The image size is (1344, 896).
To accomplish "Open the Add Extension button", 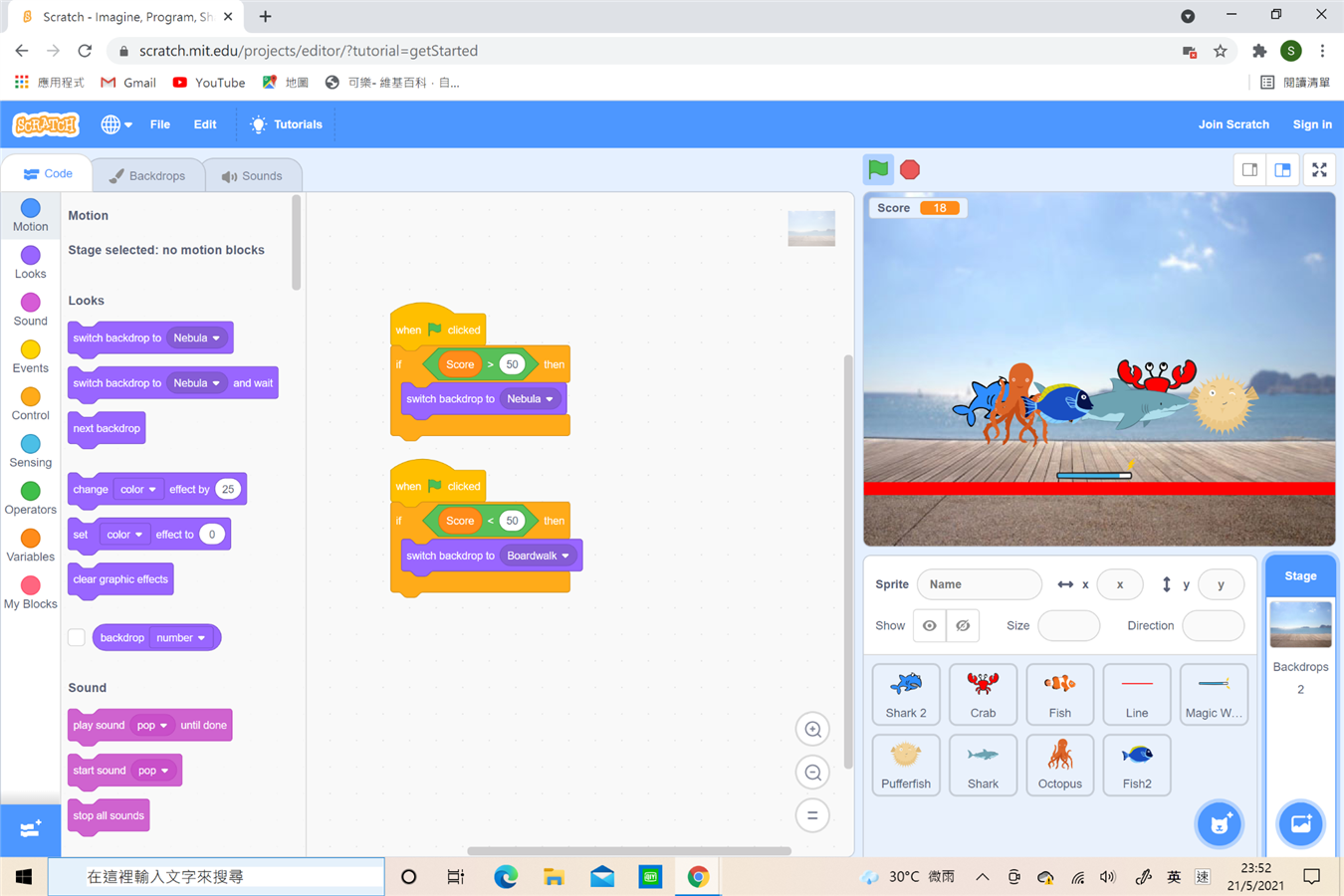I will pyautogui.click(x=30, y=829).
